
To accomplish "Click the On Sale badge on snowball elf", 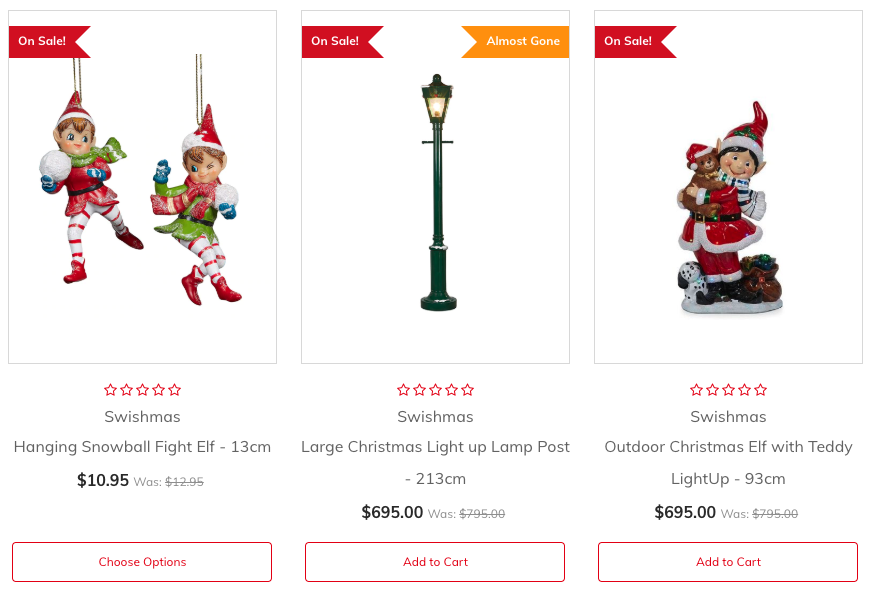I will (x=49, y=41).
